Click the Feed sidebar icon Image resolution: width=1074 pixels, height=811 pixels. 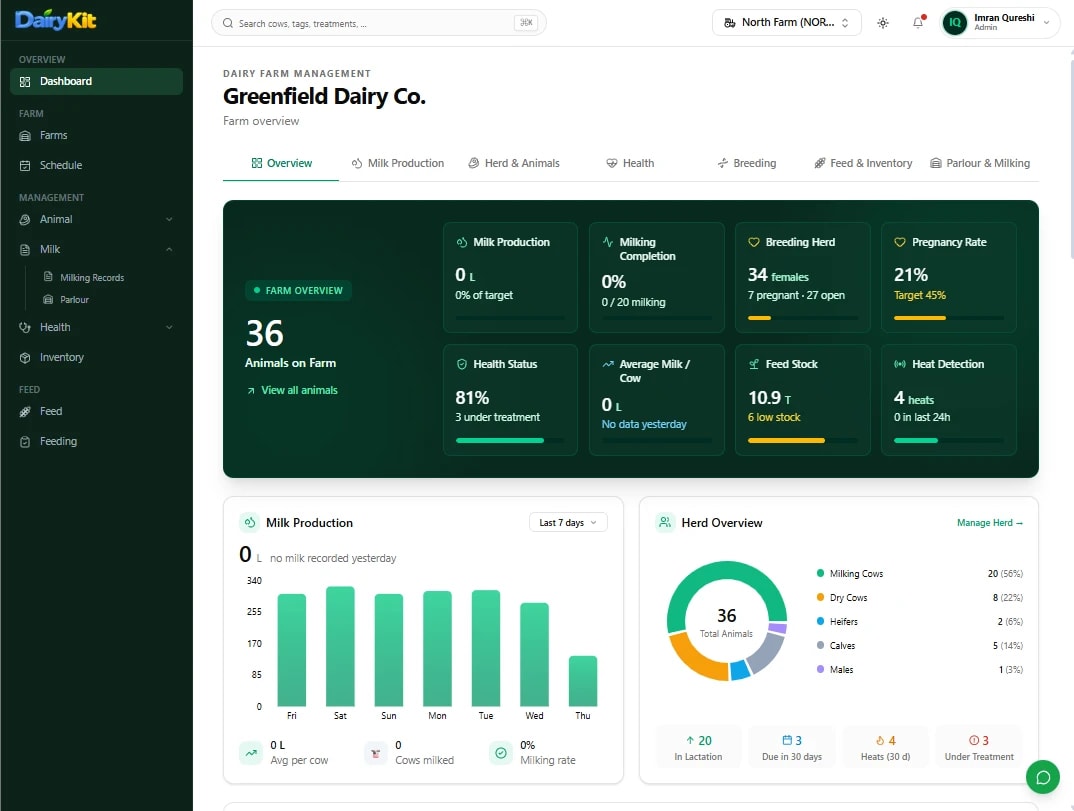pos(25,412)
